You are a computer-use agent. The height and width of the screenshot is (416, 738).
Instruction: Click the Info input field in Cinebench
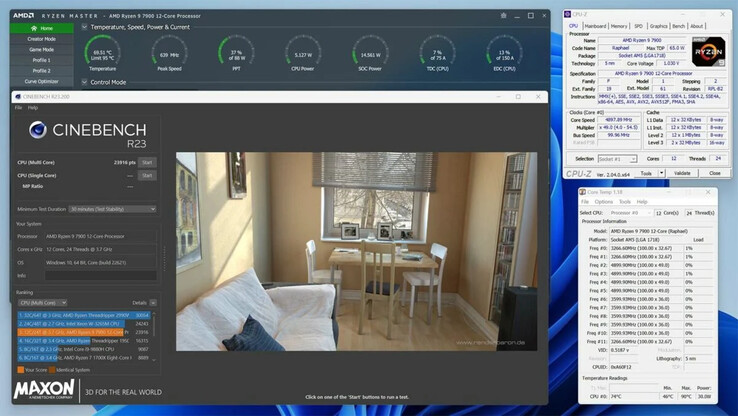(x=100, y=275)
